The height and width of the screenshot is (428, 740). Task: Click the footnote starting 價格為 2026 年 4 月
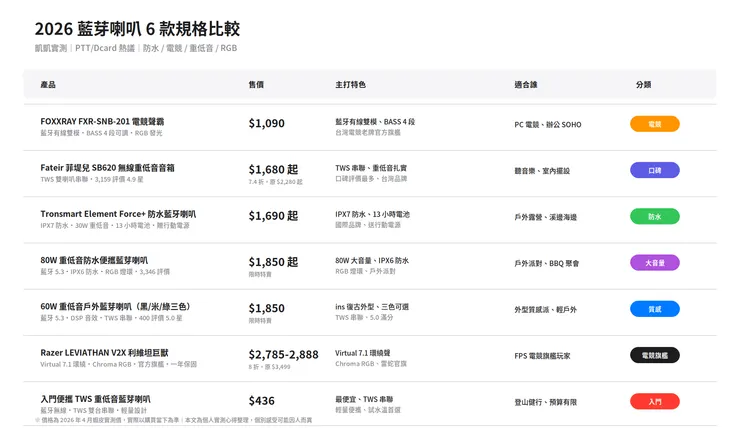(174, 420)
